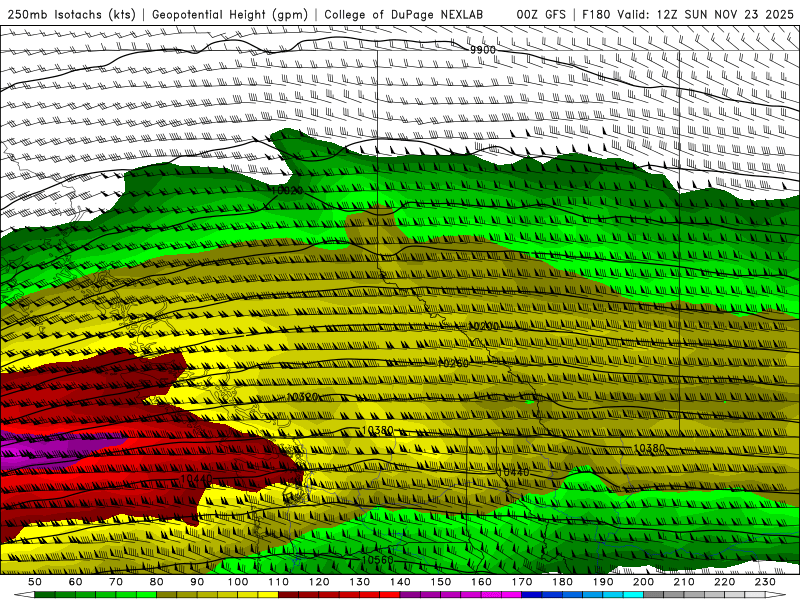Image resolution: width=800 pixels, height=600 pixels.
Task: Click the 10200 height contour label
Action: (483, 326)
